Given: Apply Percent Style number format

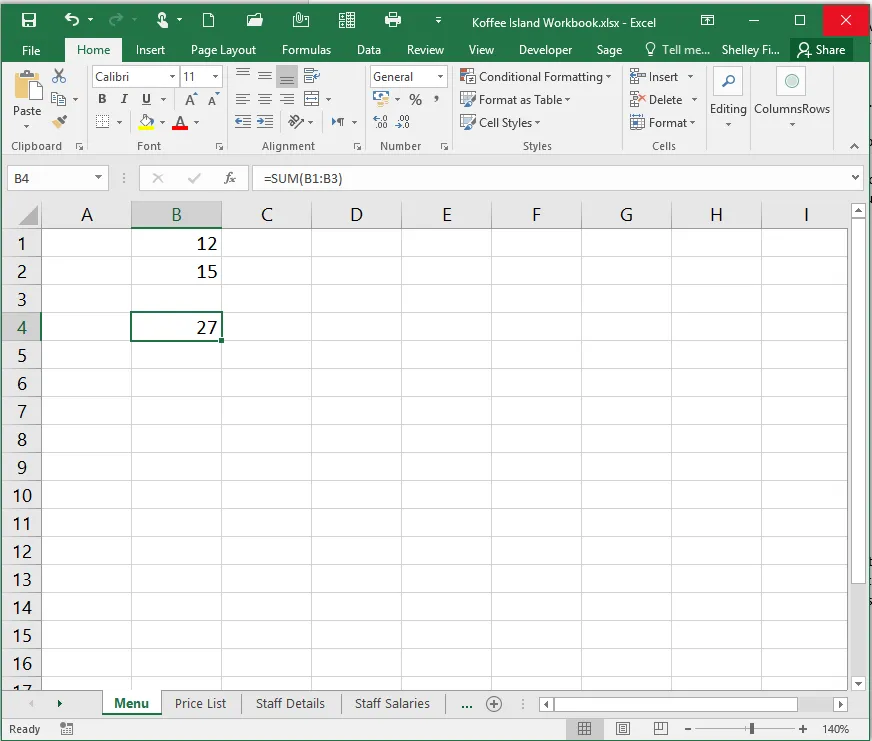Looking at the screenshot, I should tap(415, 100).
